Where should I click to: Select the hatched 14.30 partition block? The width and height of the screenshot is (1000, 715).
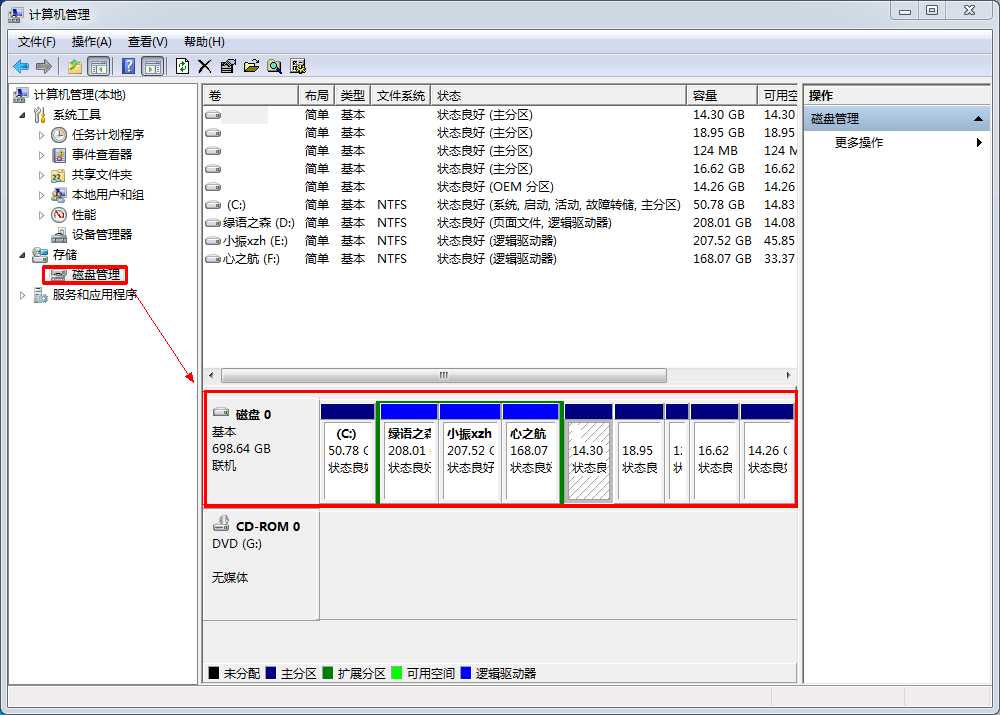click(589, 453)
